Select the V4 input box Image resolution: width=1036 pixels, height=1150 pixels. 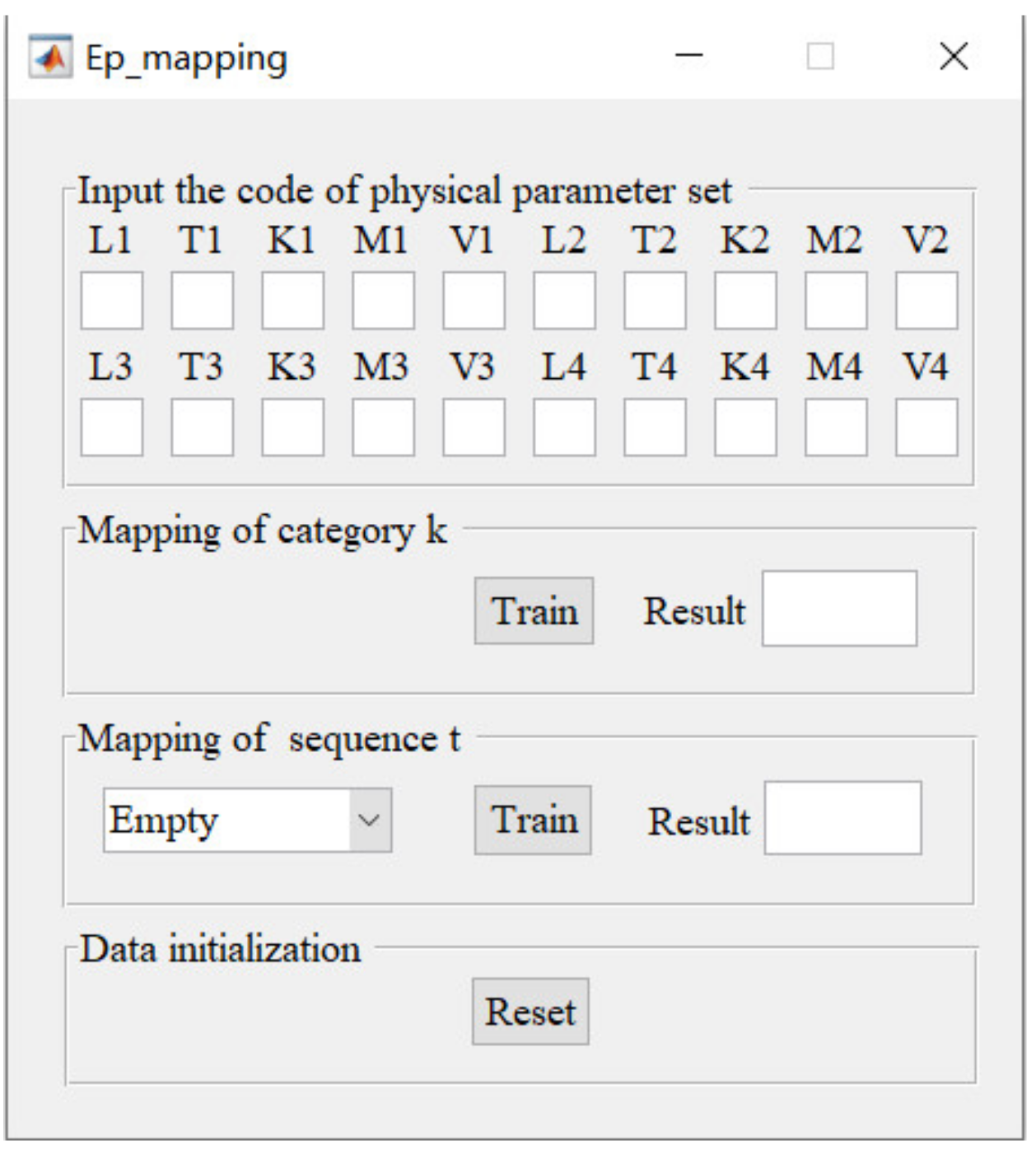(926, 428)
